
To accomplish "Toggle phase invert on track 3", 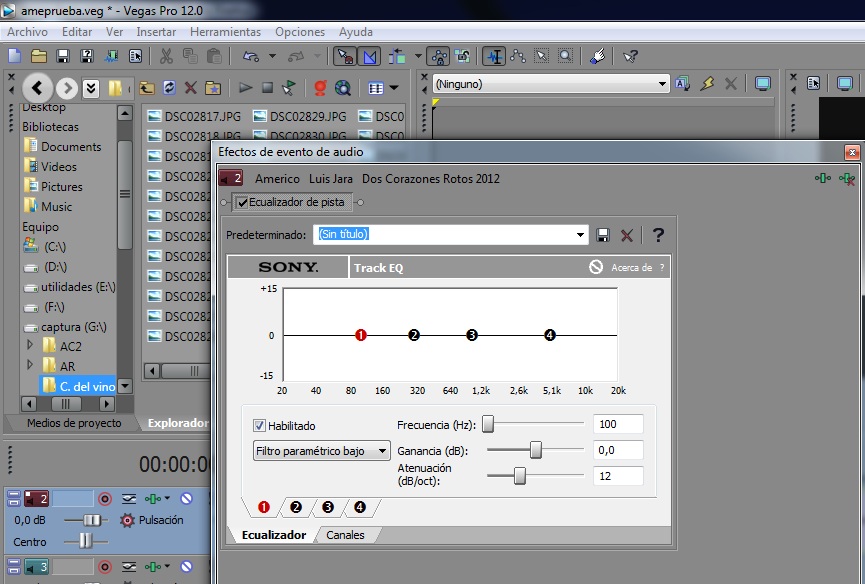I will click(129, 566).
